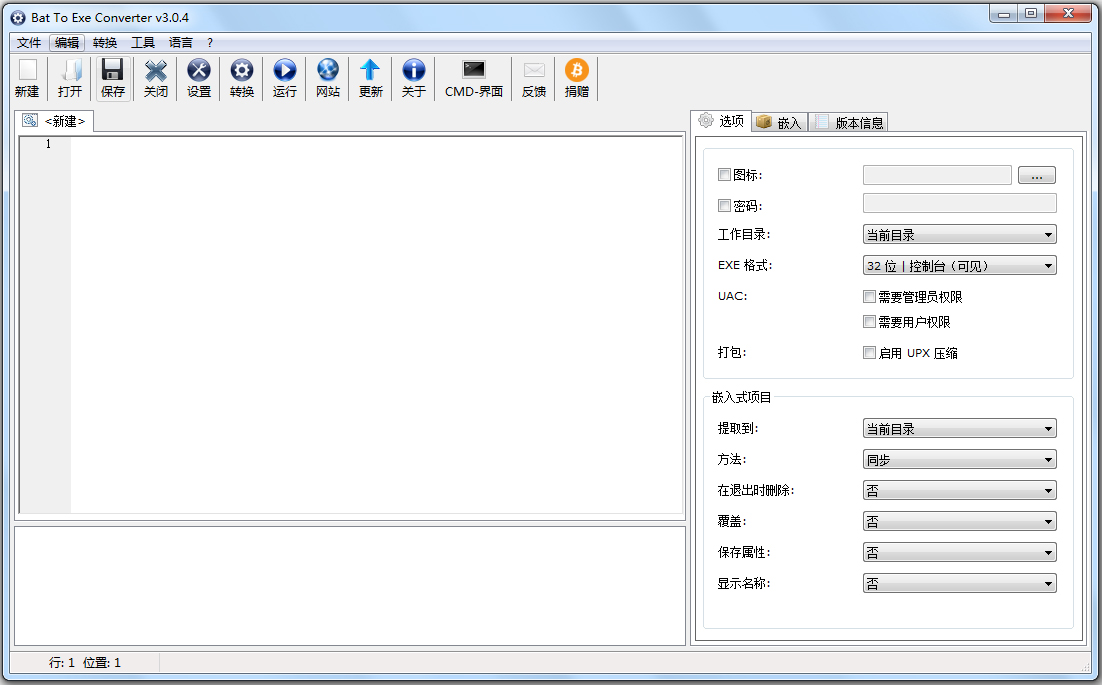Enable 启用 UPX 压缩 checkbox
Viewport: 1102px width, 685px height.
(x=869, y=353)
